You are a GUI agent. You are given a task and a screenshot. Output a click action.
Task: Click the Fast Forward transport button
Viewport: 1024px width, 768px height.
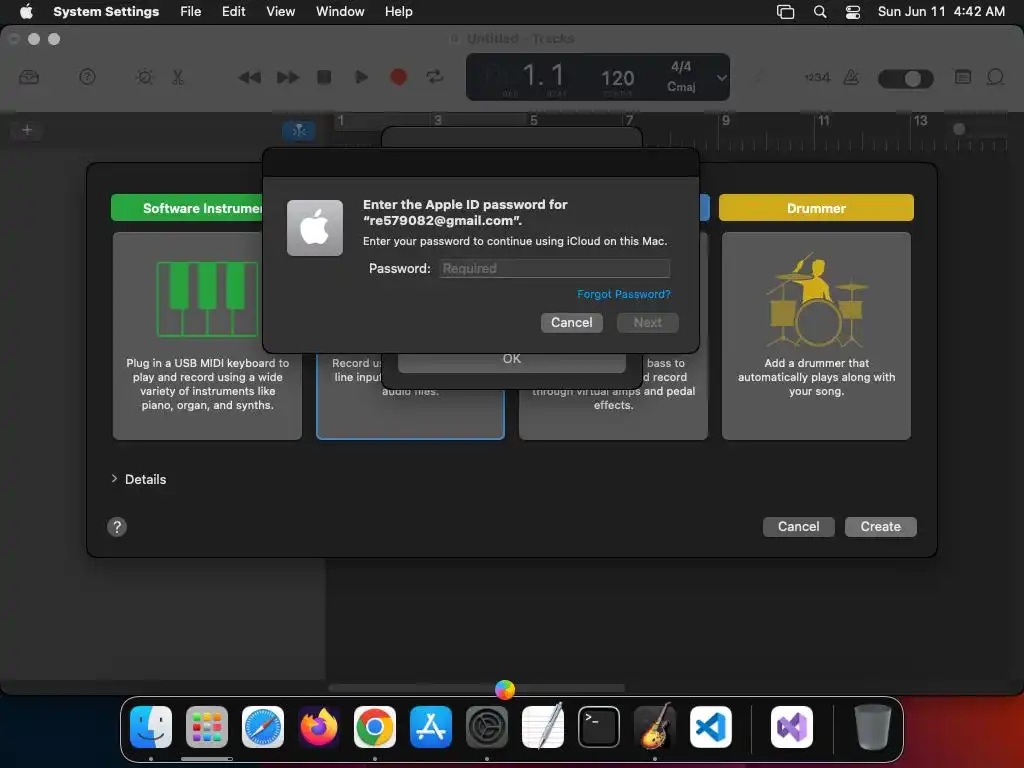(x=287, y=77)
